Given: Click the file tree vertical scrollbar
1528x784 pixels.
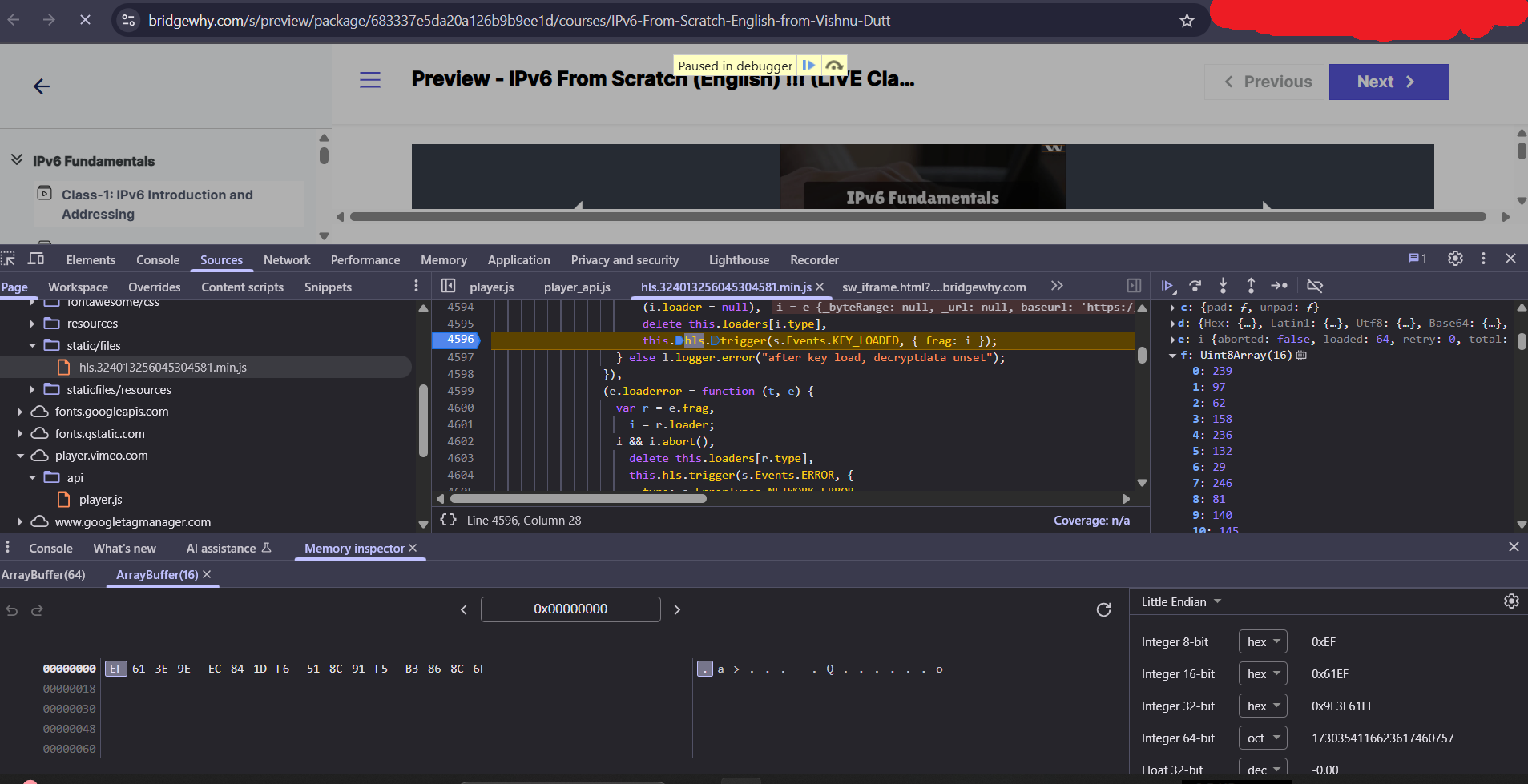Looking at the screenshot, I should pos(423,420).
